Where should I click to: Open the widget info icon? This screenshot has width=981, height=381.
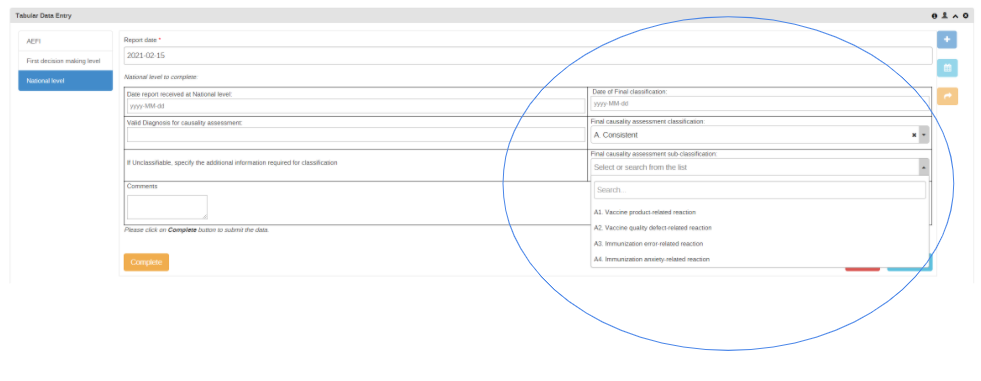(935, 16)
